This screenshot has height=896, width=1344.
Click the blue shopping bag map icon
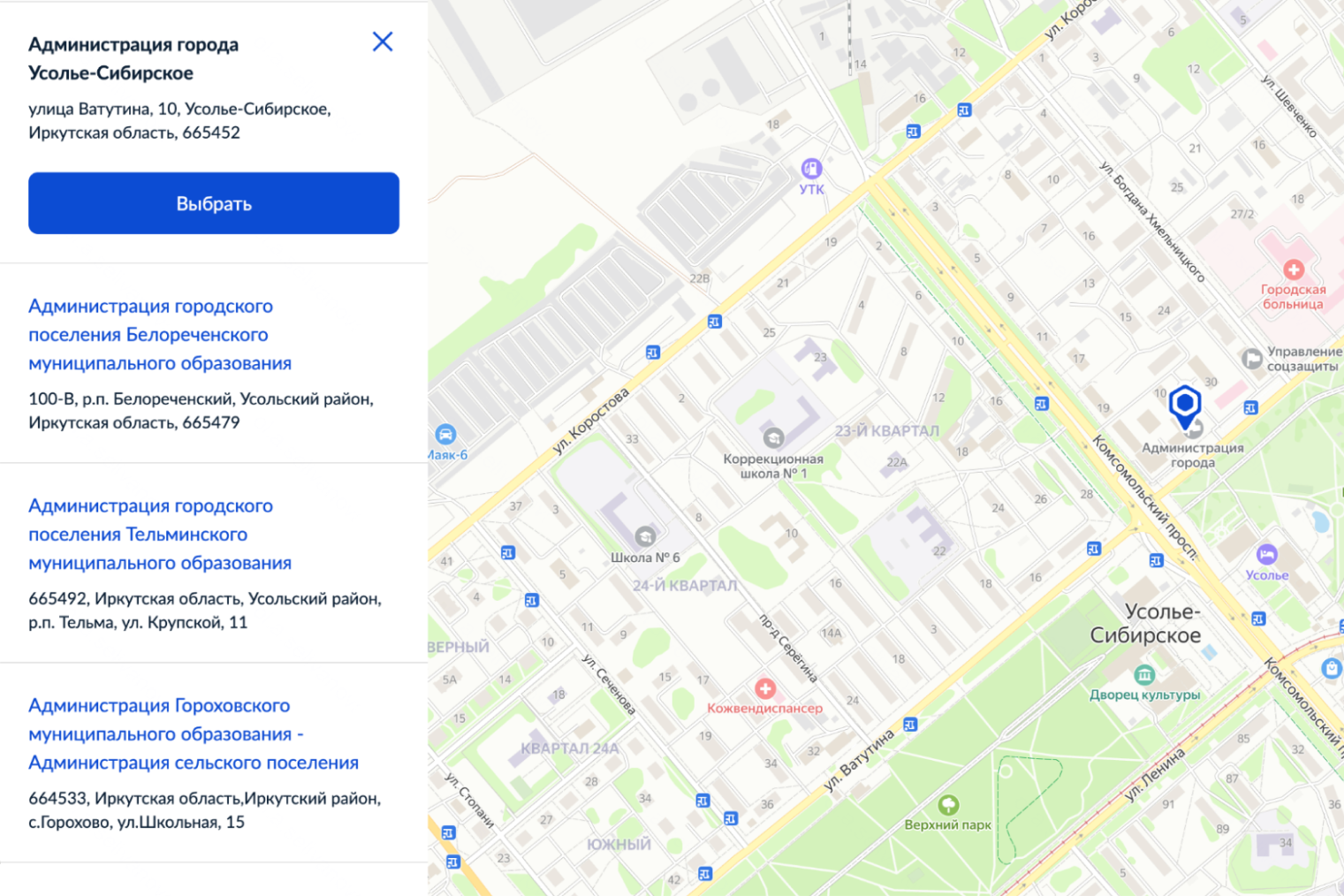click(x=1332, y=668)
